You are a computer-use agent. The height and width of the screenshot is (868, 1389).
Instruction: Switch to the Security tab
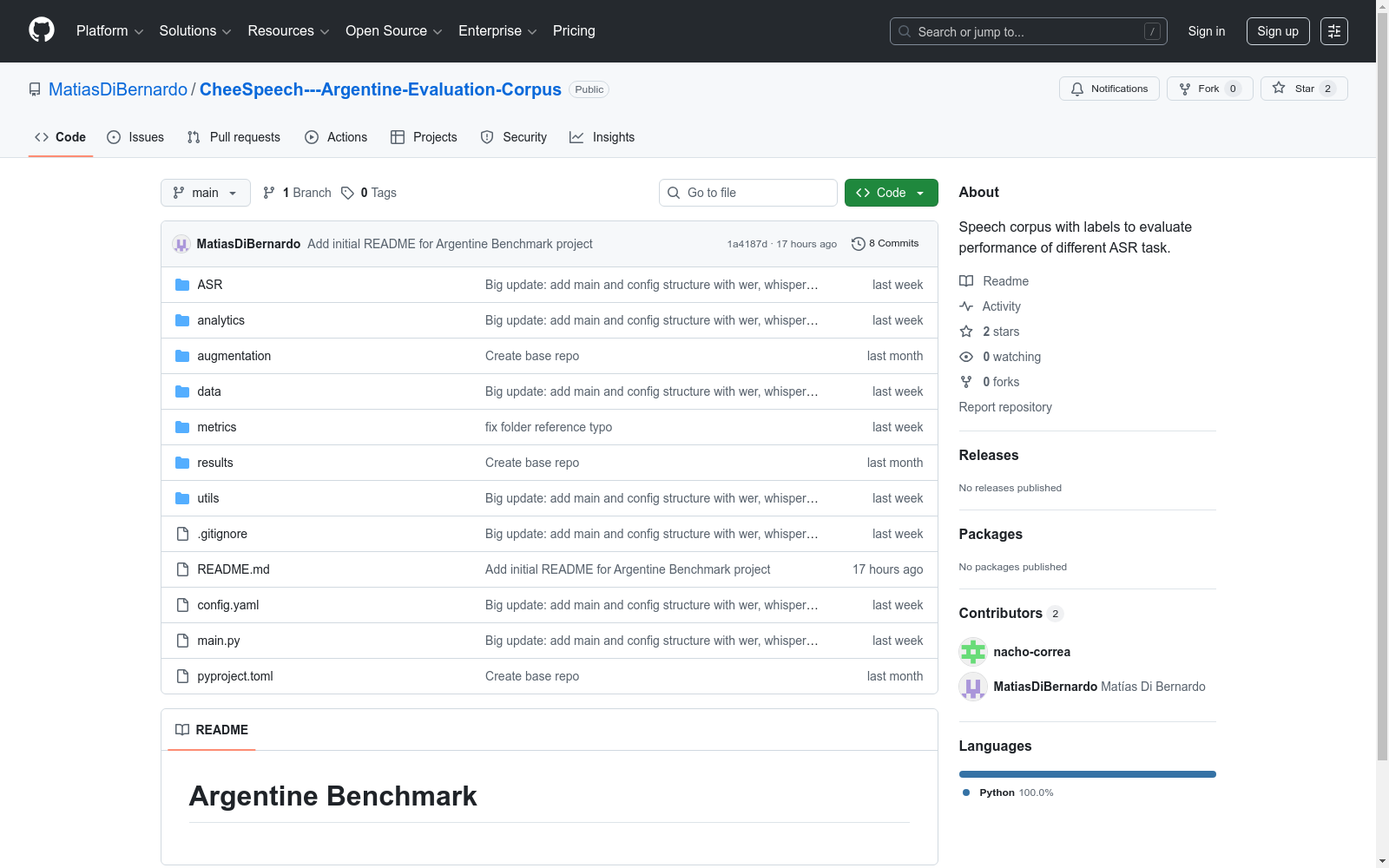click(514, 137)
